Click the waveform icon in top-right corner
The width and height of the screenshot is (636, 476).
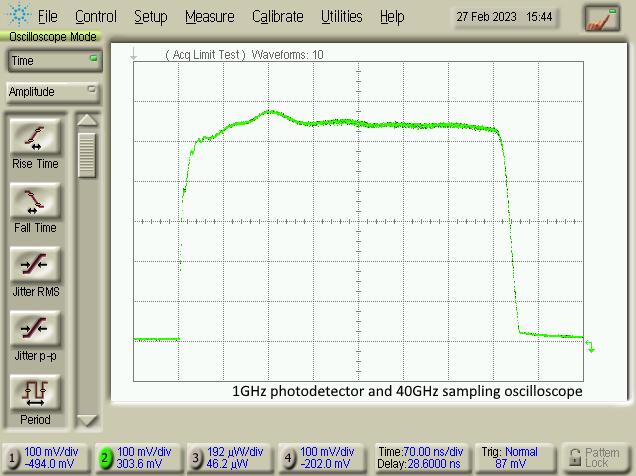[x=602, y=17]
